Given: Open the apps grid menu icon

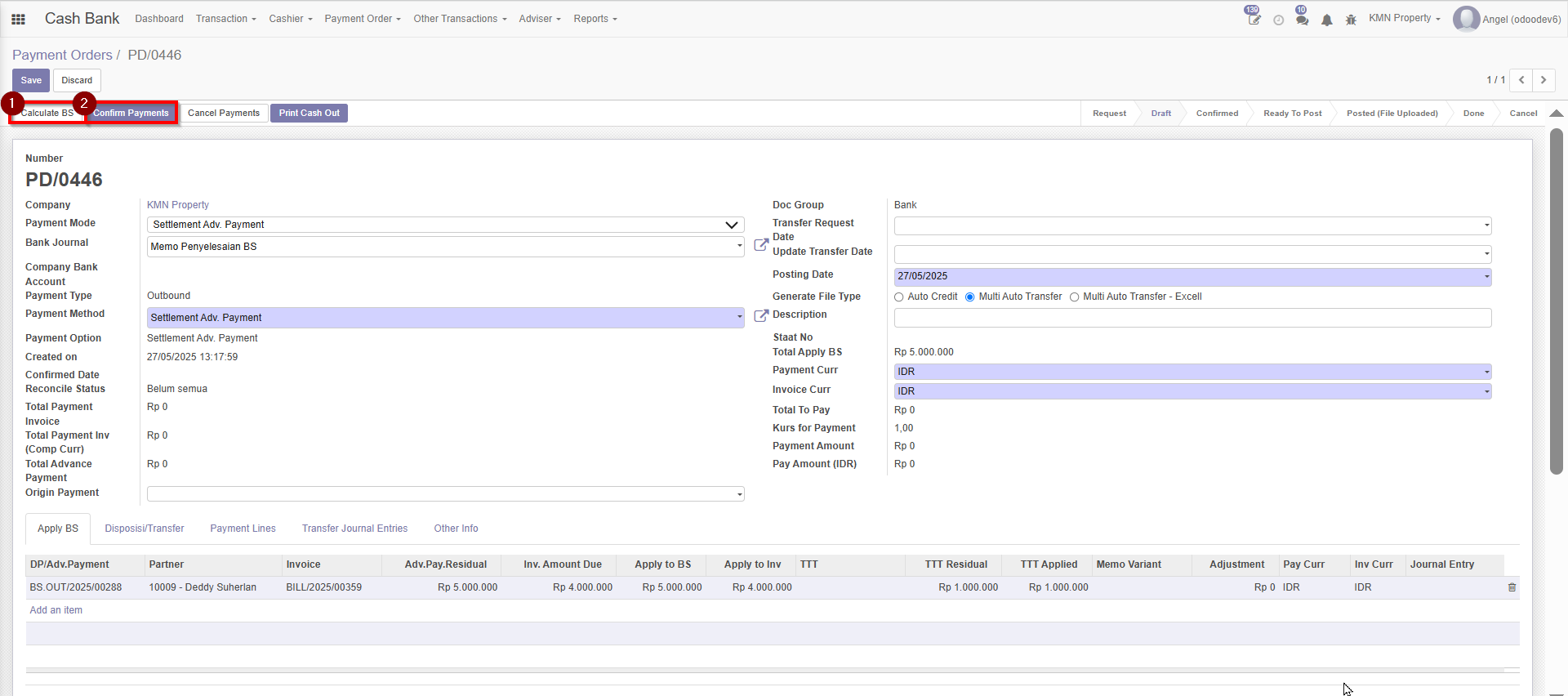Looking at the screenshot, I should click(18, 19).
